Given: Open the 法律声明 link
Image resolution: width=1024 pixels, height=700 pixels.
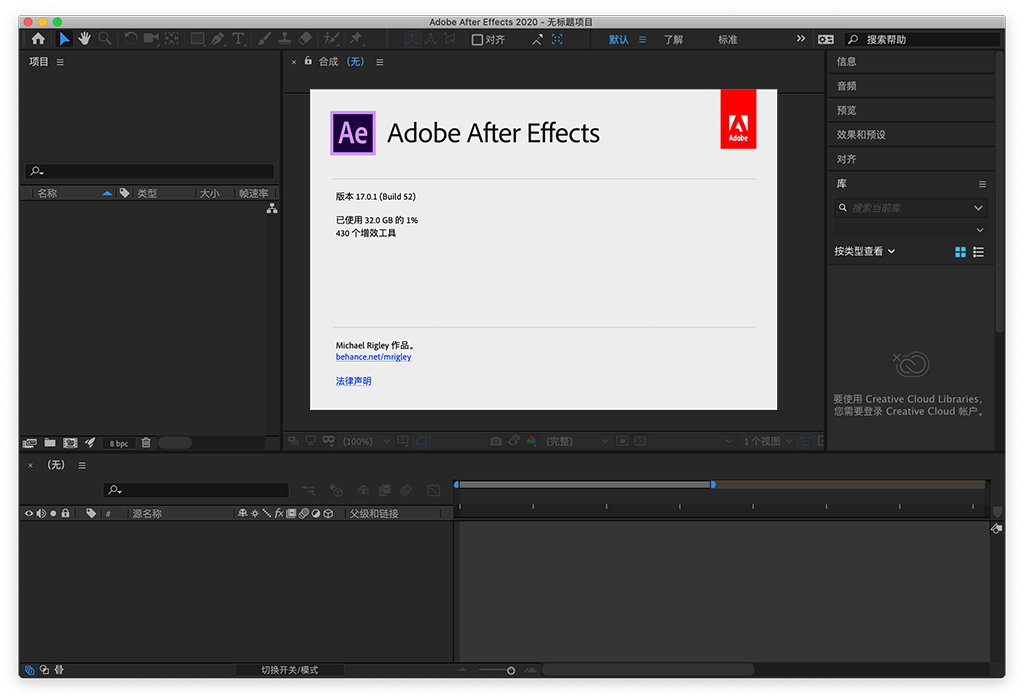Looking at the screenshot, I should (353, 381).
